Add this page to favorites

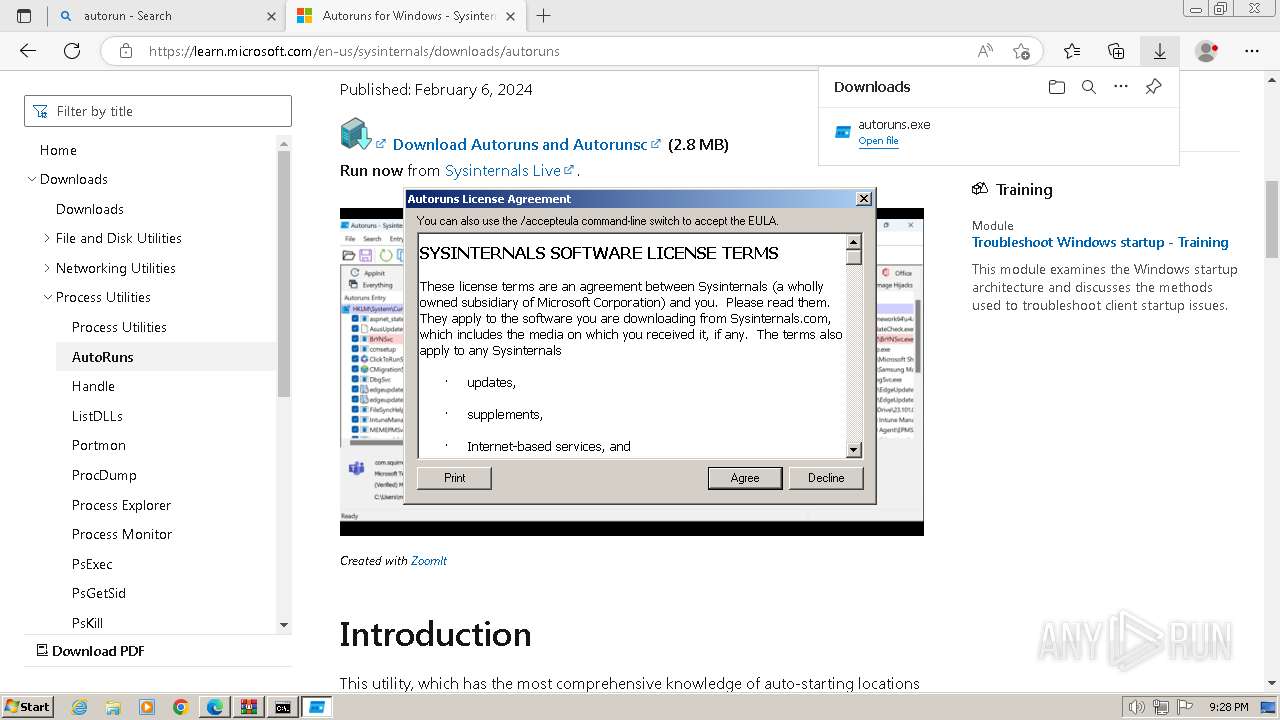point(1021,51)
